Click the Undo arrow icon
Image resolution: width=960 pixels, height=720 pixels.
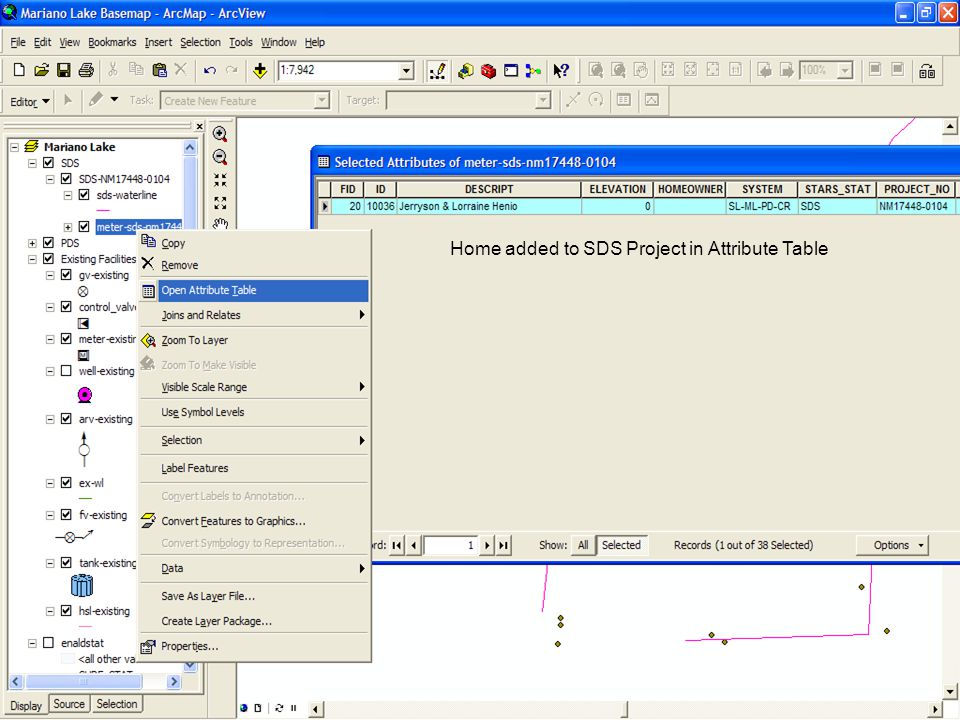pos(209,70)
